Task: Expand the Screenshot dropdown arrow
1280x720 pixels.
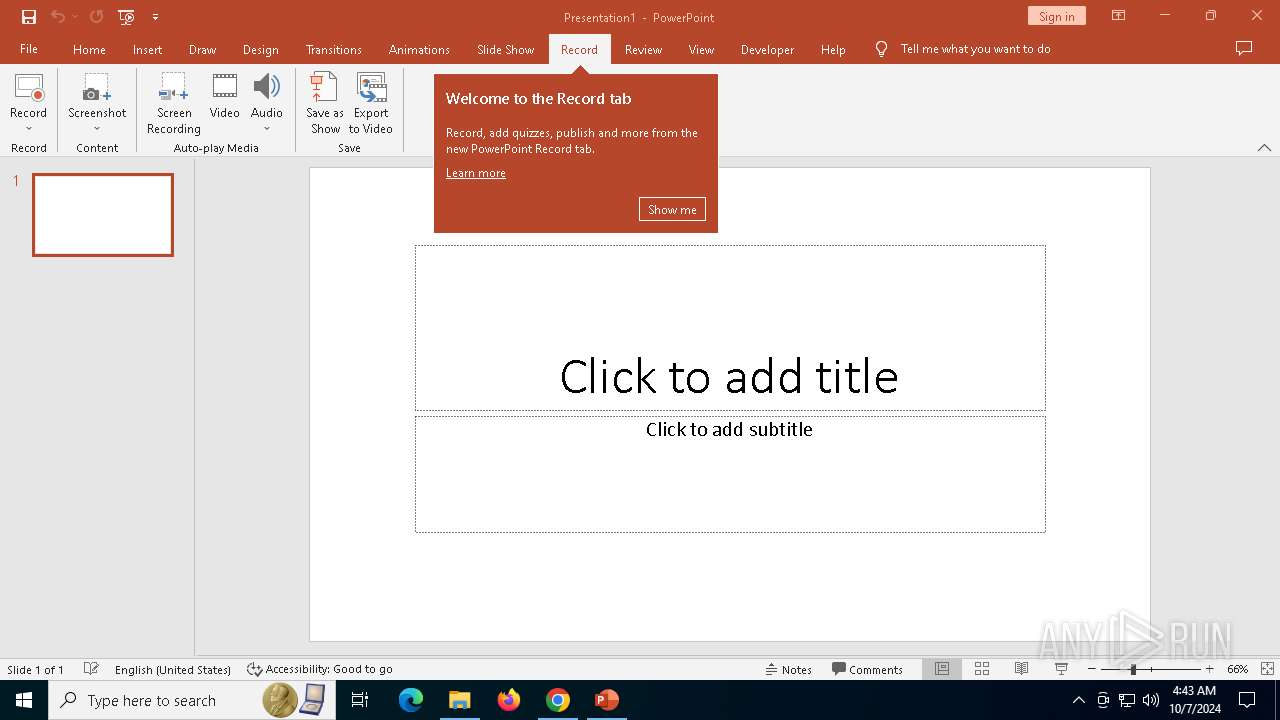Action: coord(97,128)
